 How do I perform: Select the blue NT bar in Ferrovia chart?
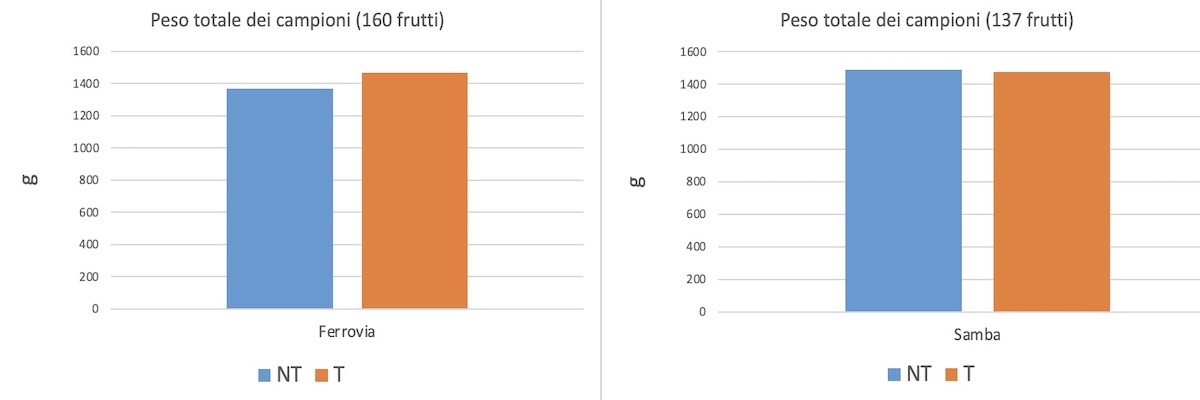pos(280,198)
